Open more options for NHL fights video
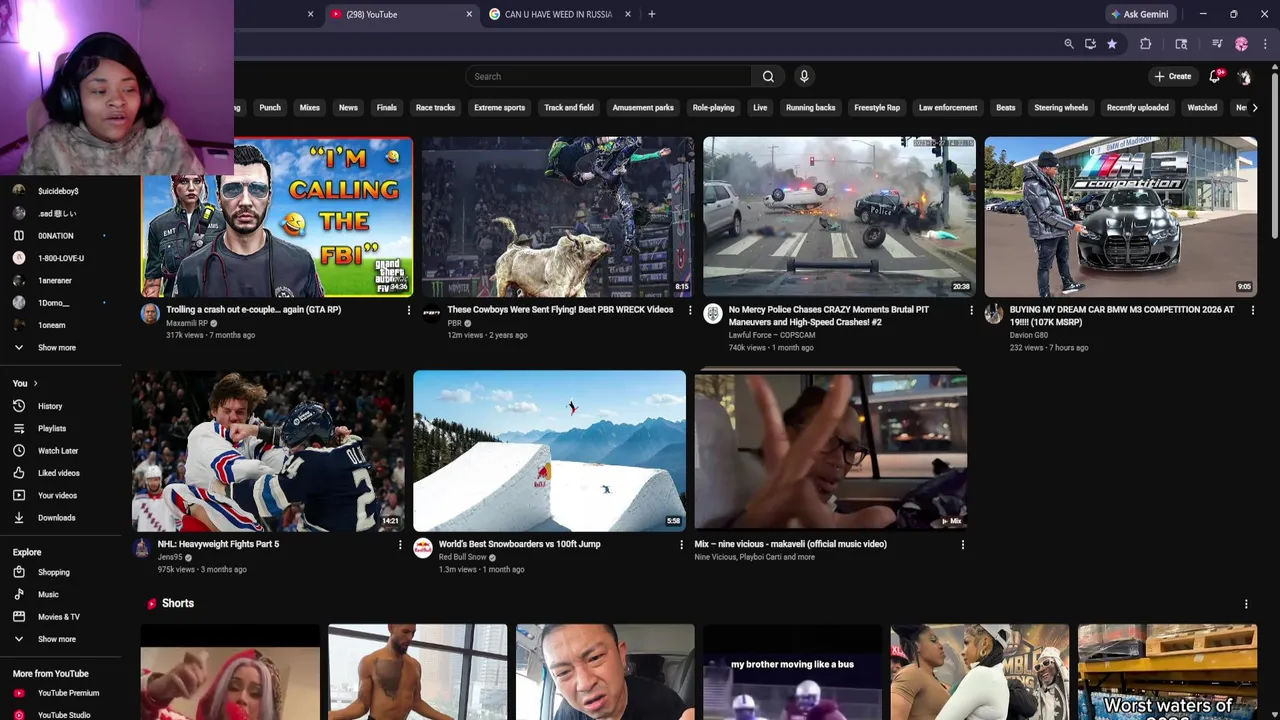 [400, 545]
